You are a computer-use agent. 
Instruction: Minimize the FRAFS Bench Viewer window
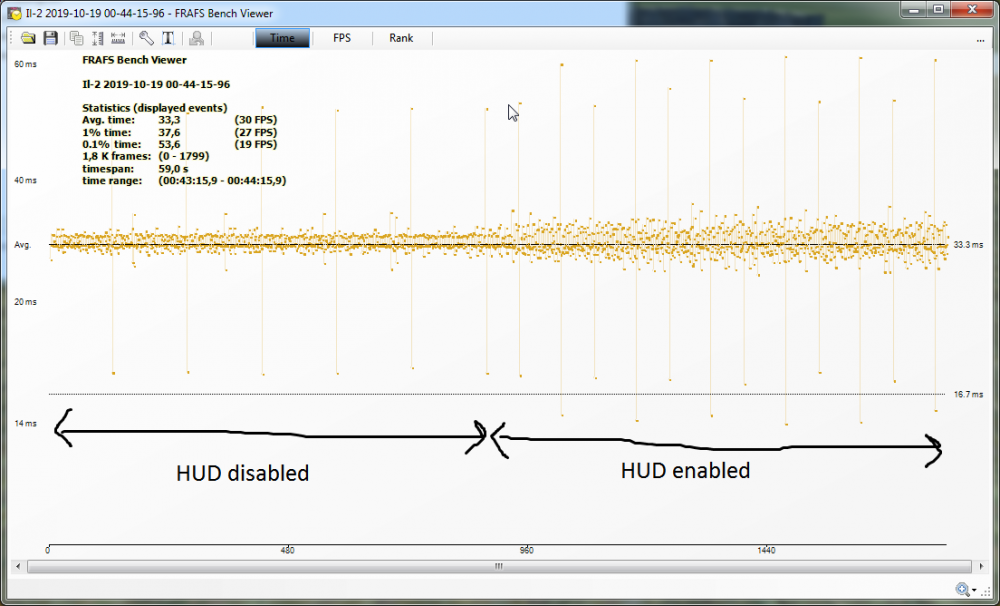coord(915,9)
